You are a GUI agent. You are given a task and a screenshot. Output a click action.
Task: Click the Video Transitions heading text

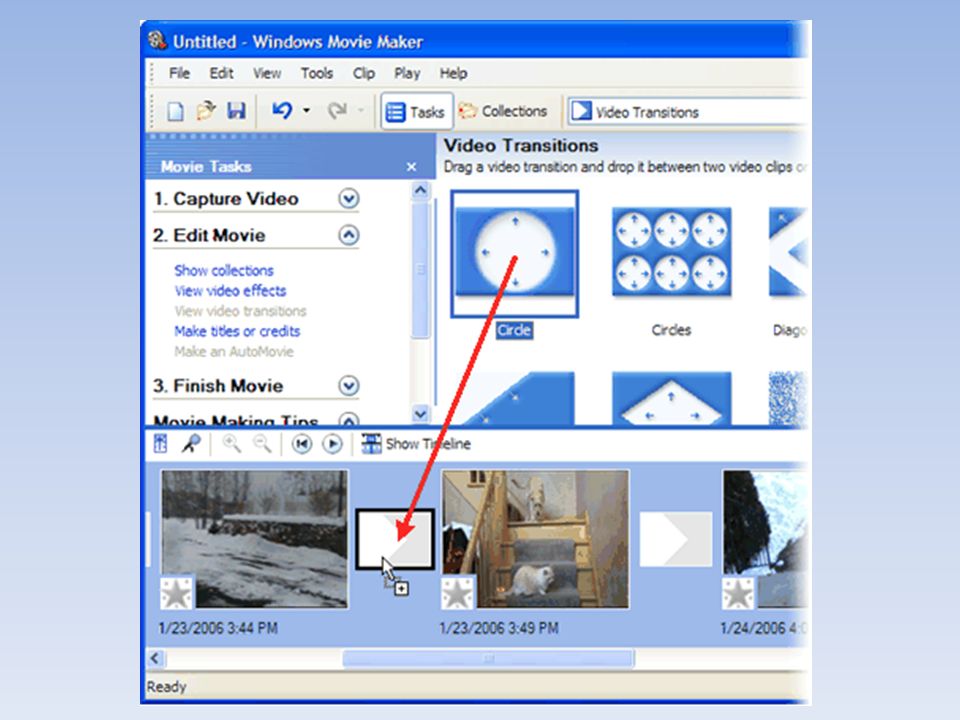[521, 146]
